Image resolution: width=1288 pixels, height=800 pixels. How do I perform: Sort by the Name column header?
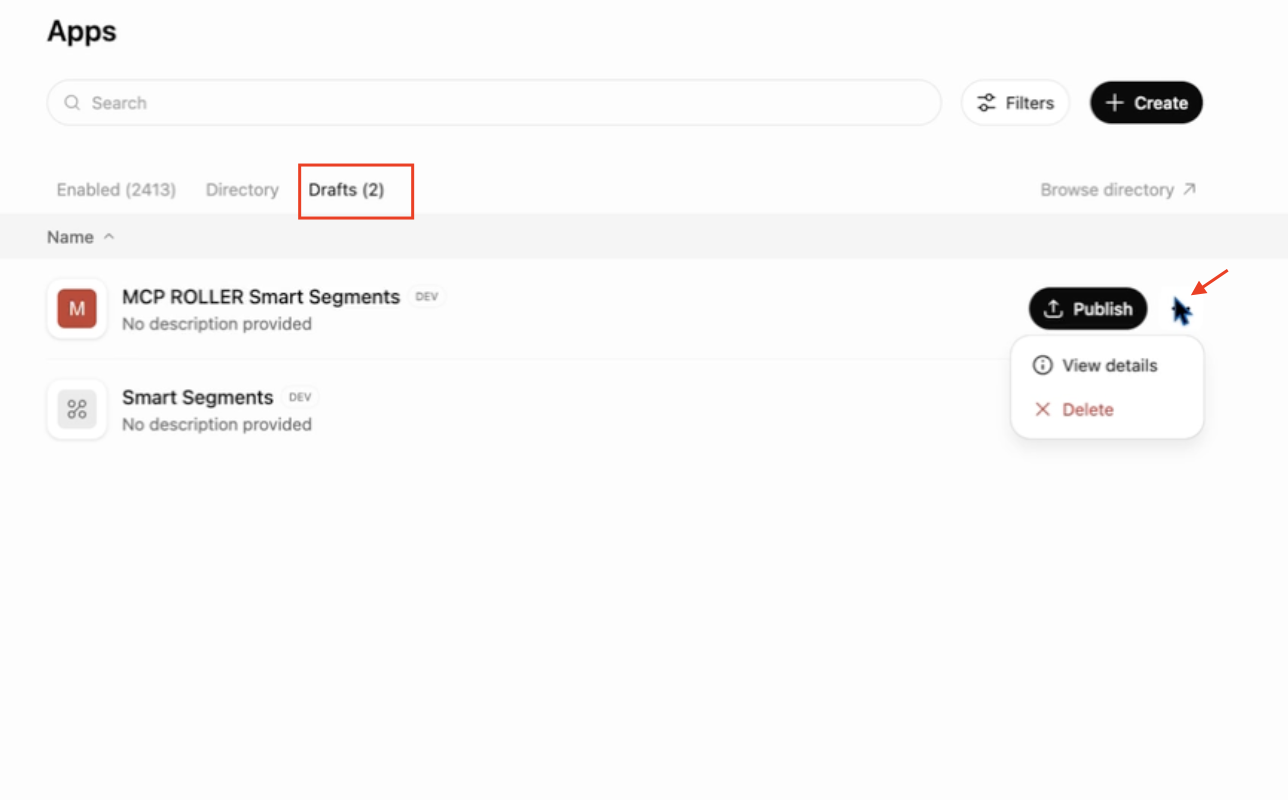80,237
